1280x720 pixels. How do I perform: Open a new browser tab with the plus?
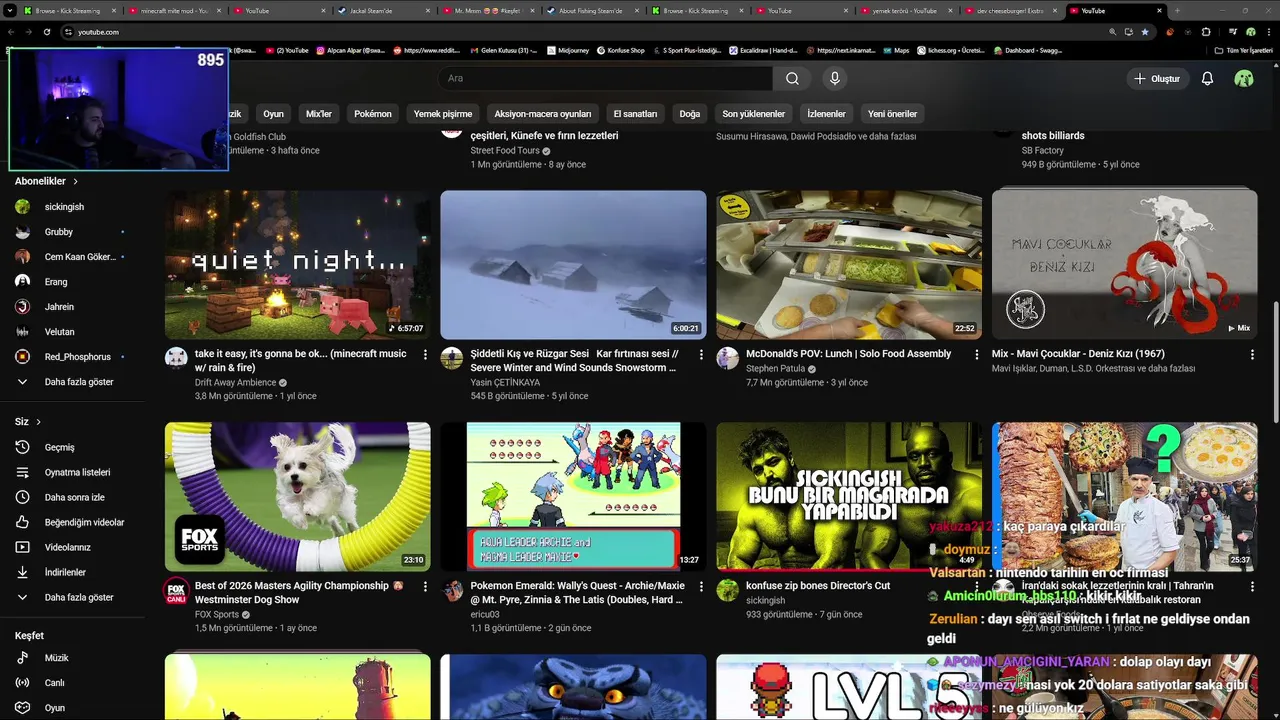point(1177,11)
